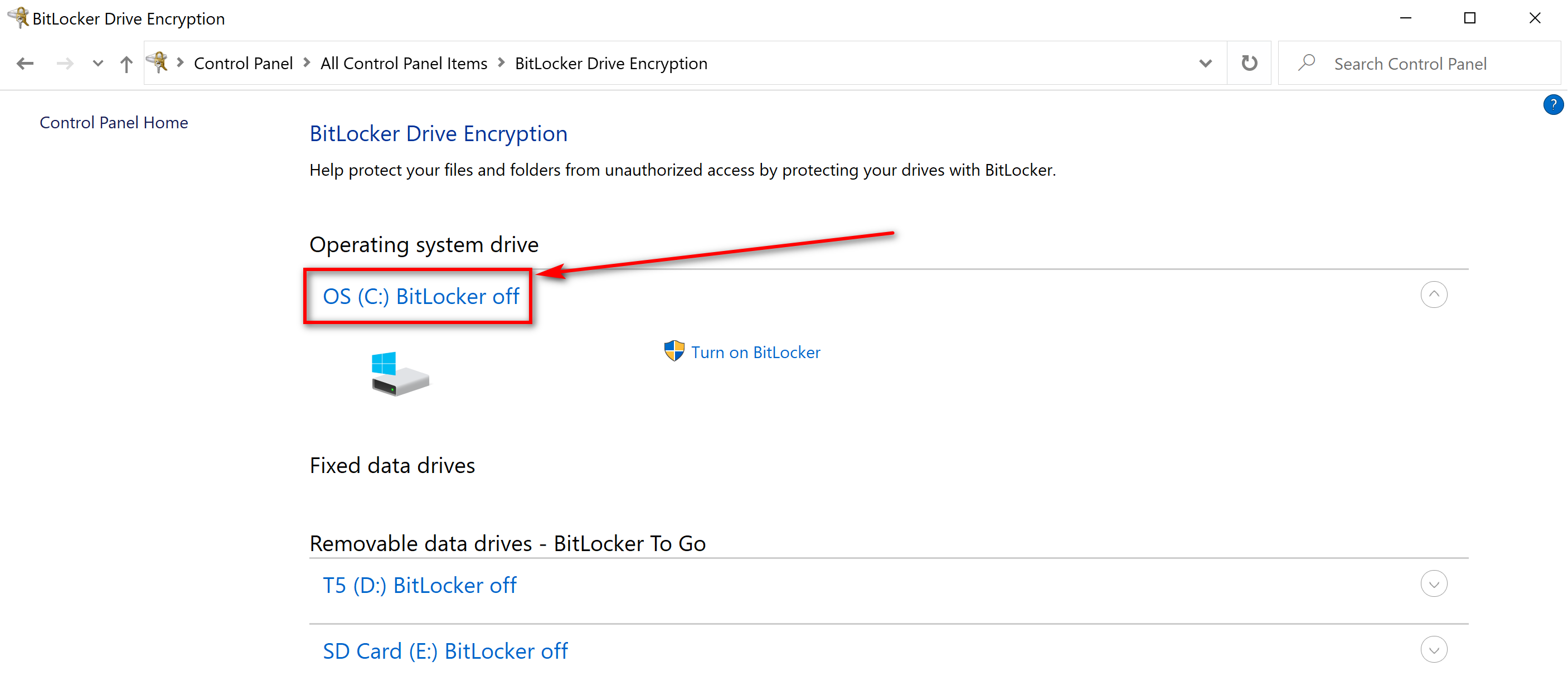This screenshot has width=1568, height=695.
Task: Refresh the BitLocker Drive Encryption page
Action: click(1249, 62)
